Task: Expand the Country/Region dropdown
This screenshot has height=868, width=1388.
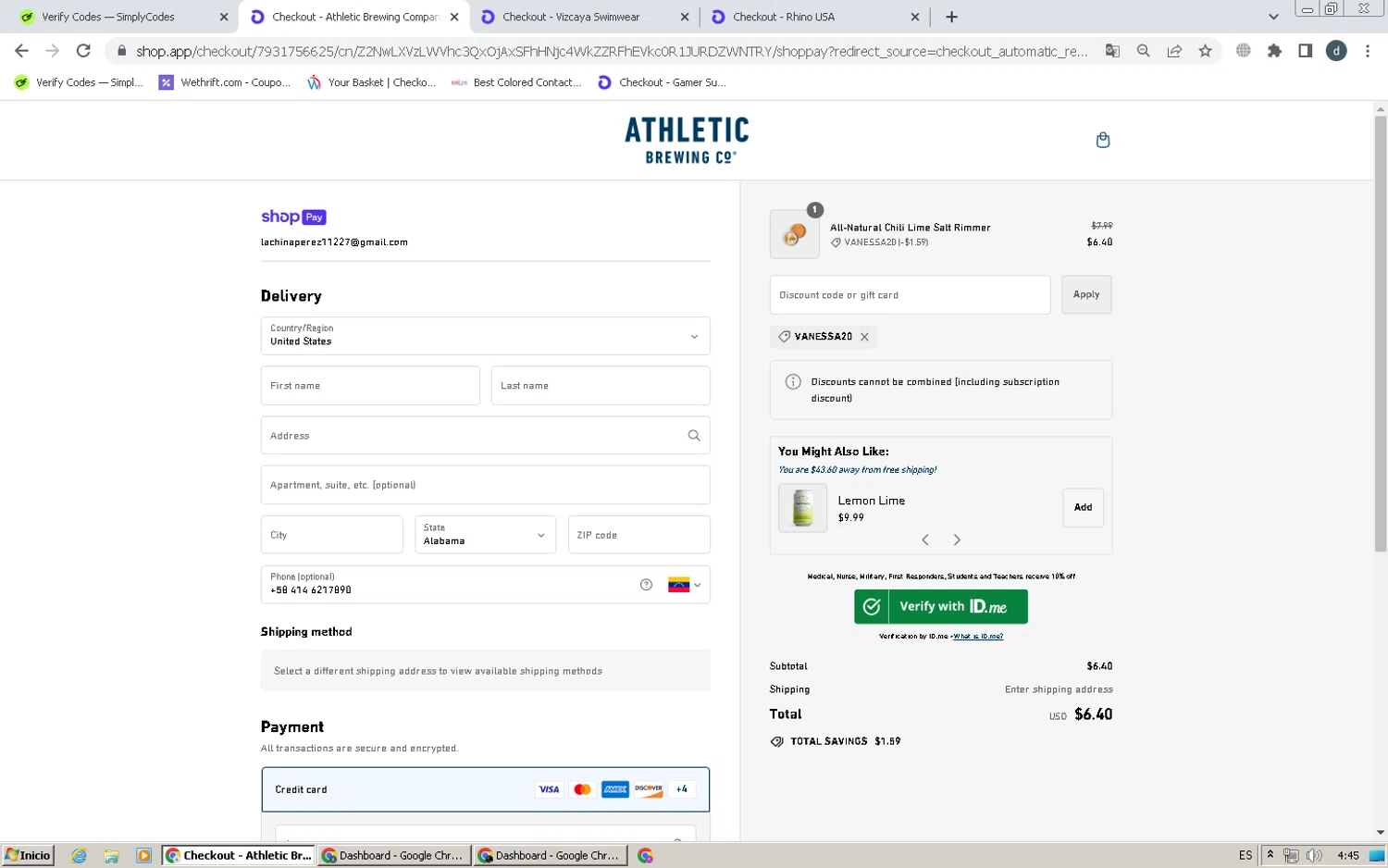Action: pos(485,336)
